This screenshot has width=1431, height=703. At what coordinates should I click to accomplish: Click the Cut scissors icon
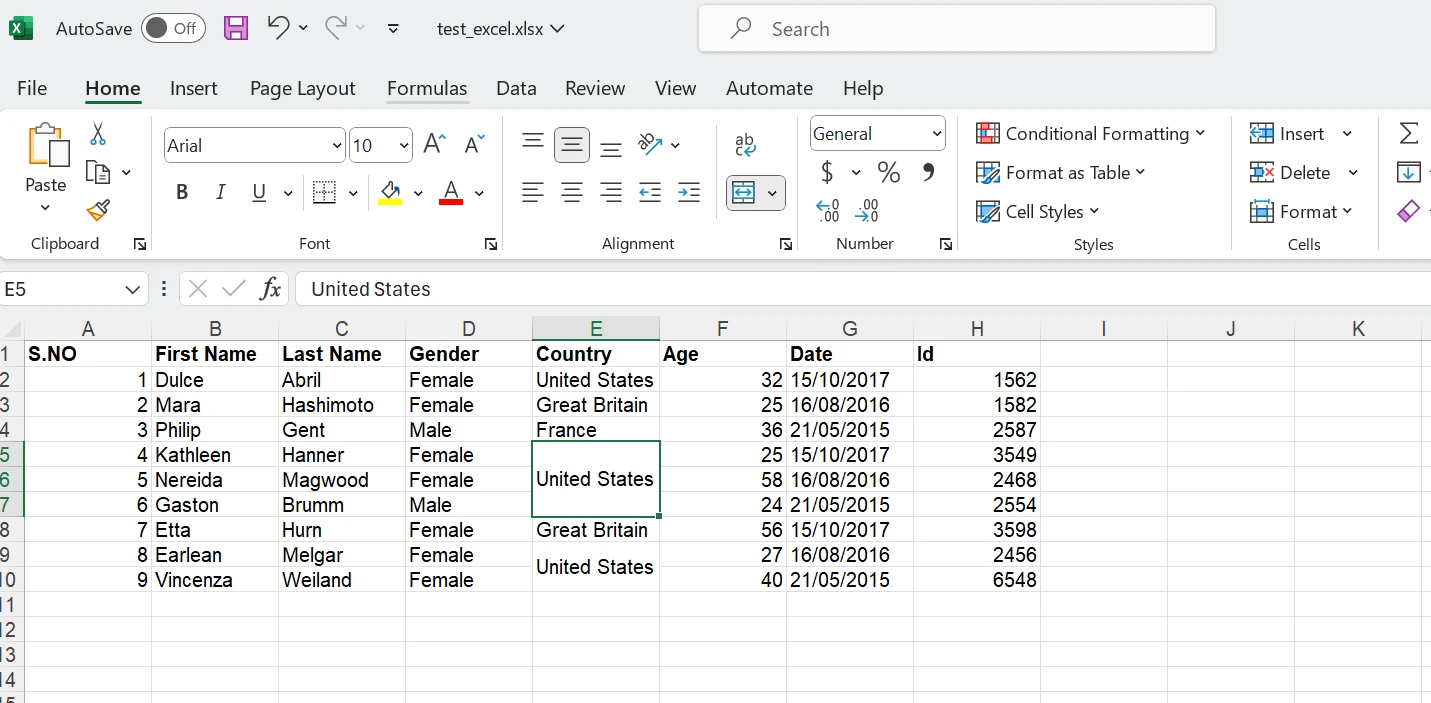coord(98,134)
